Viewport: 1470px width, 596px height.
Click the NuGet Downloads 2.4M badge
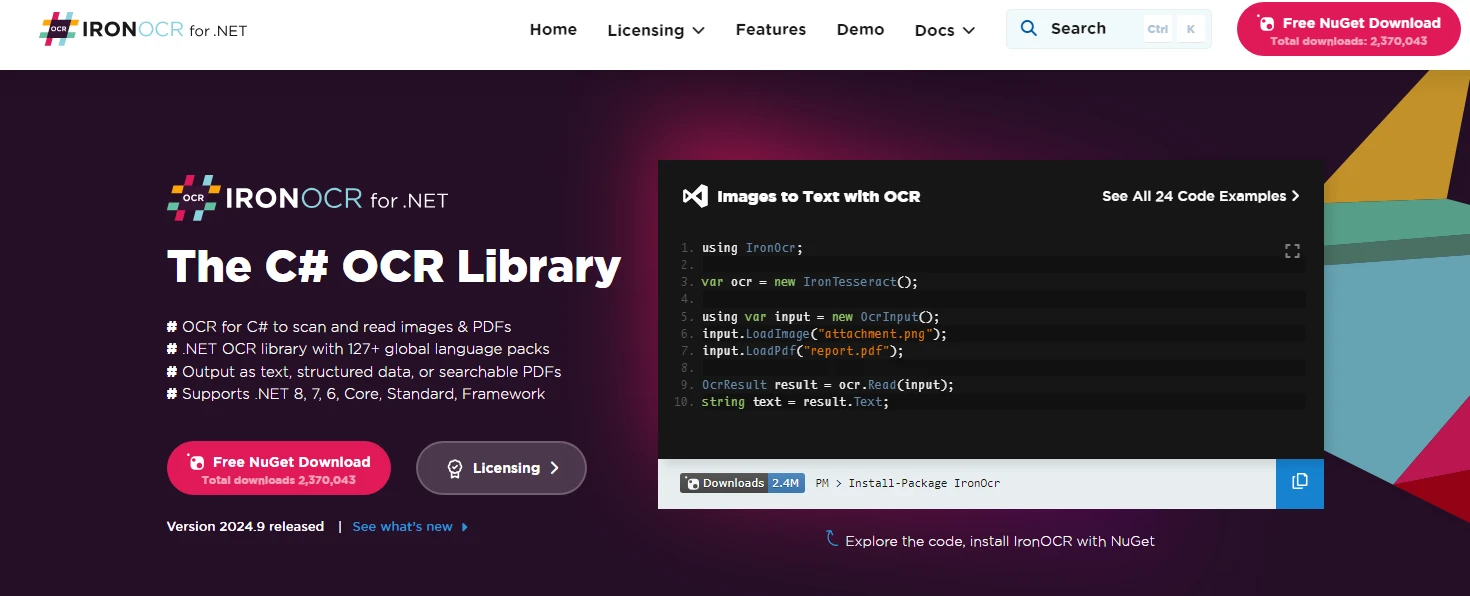pos(742,483)
